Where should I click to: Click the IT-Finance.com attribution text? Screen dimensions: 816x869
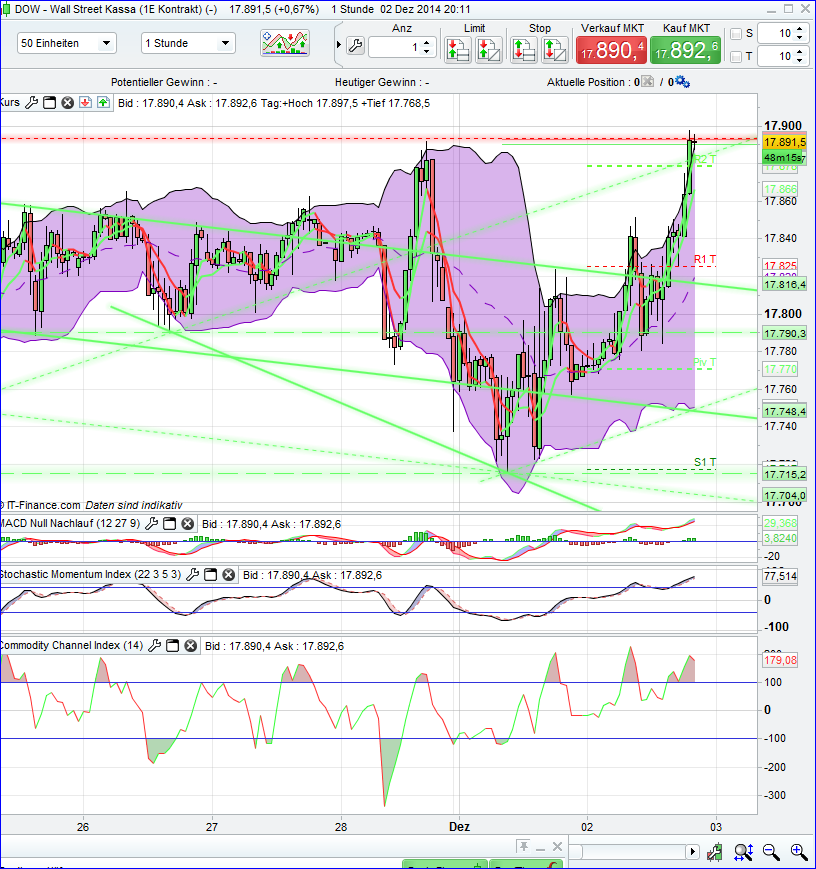click(42, 503)
